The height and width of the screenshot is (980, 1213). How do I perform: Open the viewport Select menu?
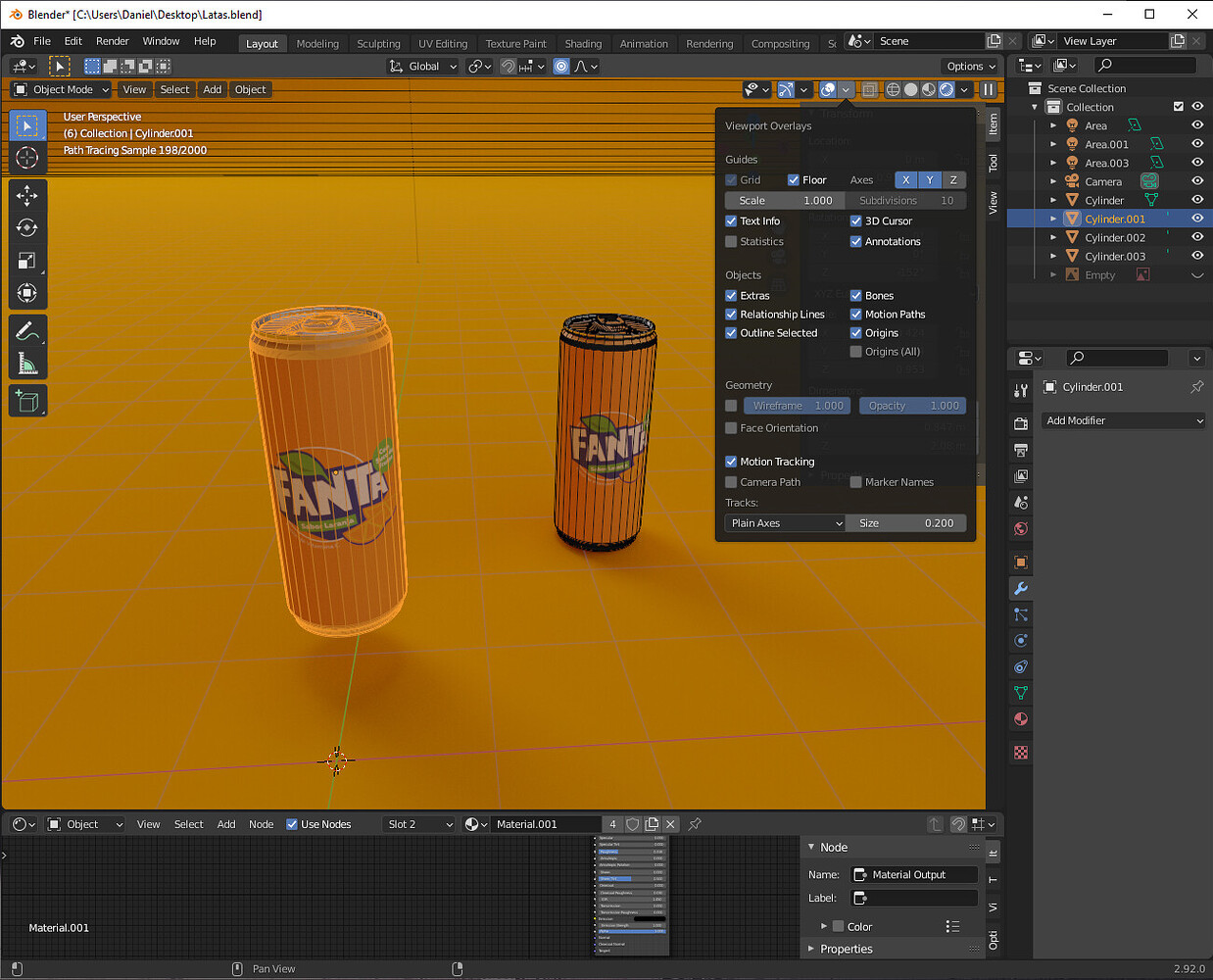[x=174, y=89]
